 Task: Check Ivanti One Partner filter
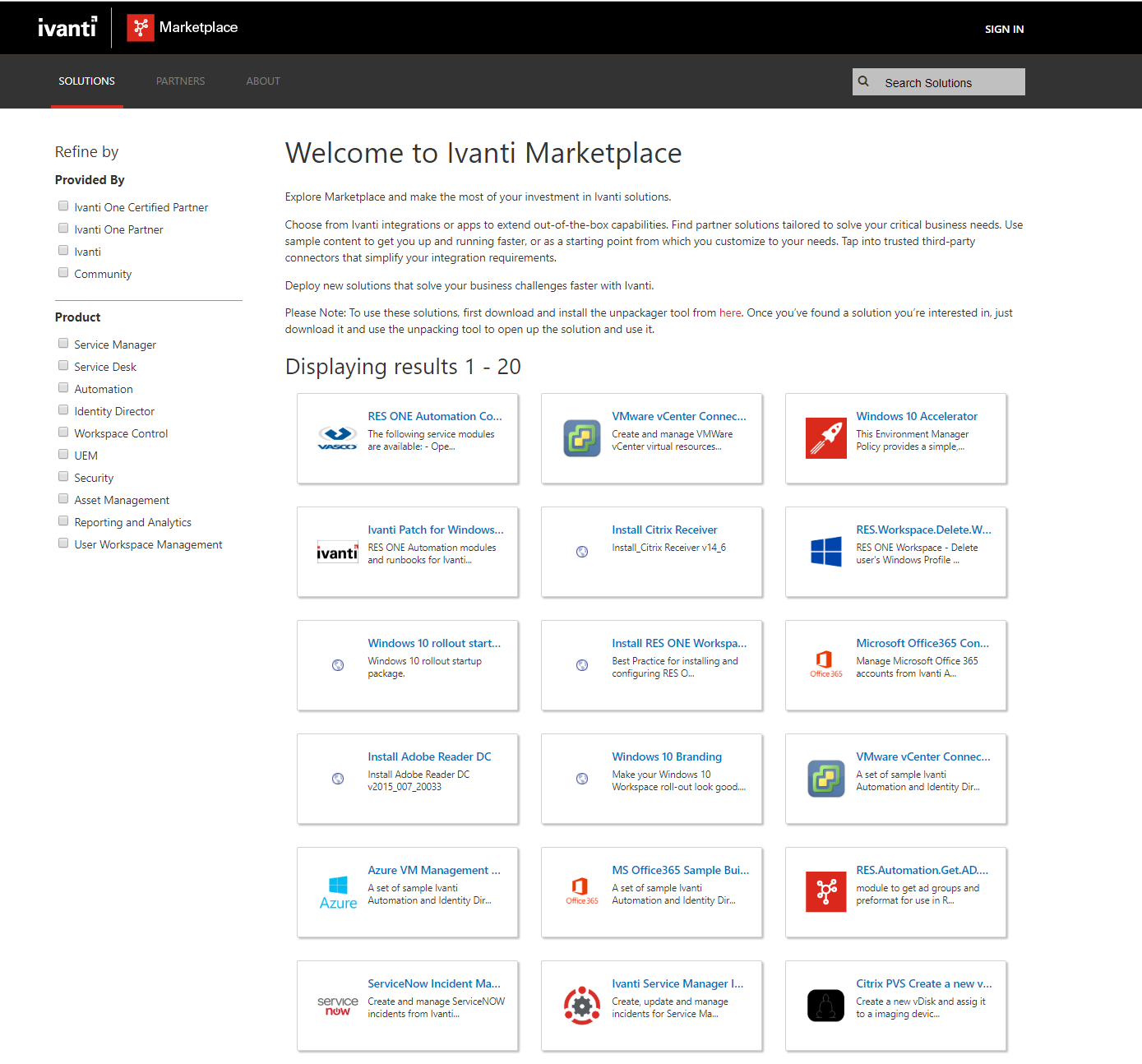pyautogui.click(x=63, y=228)
